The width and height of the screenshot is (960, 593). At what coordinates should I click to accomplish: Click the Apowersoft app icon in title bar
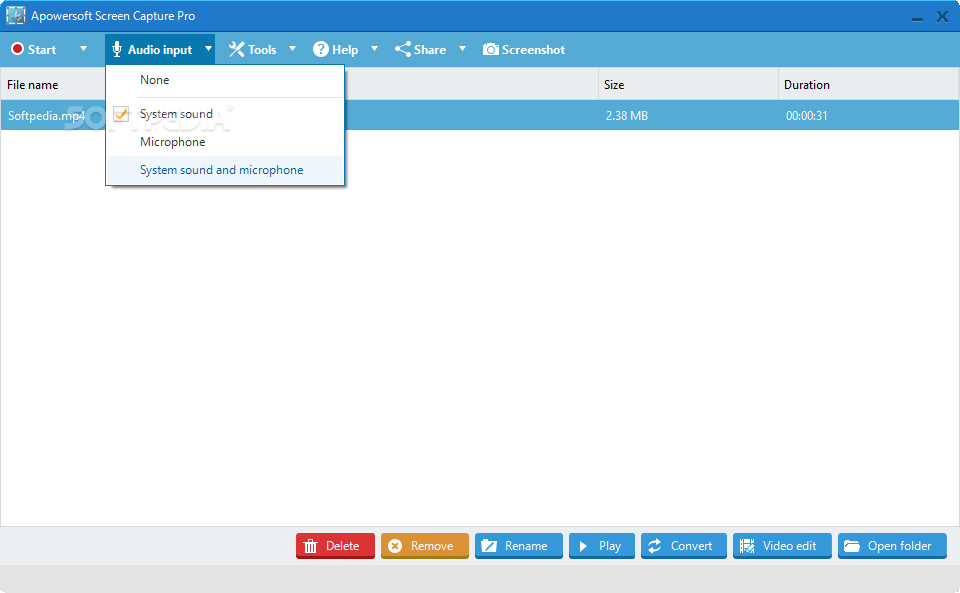click(15, 15)
